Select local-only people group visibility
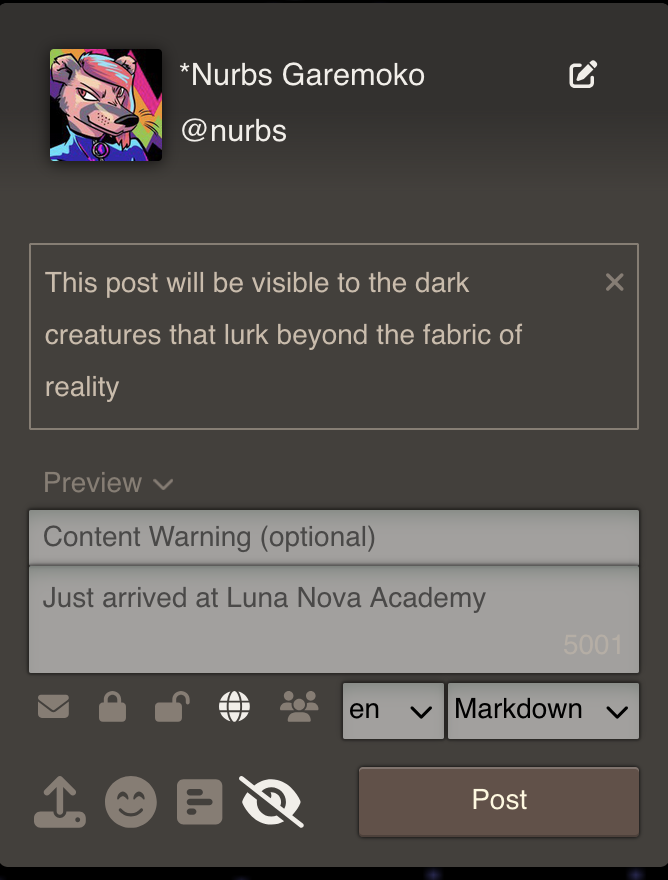Viewport: 668px width, 880px height. (299, 708)
